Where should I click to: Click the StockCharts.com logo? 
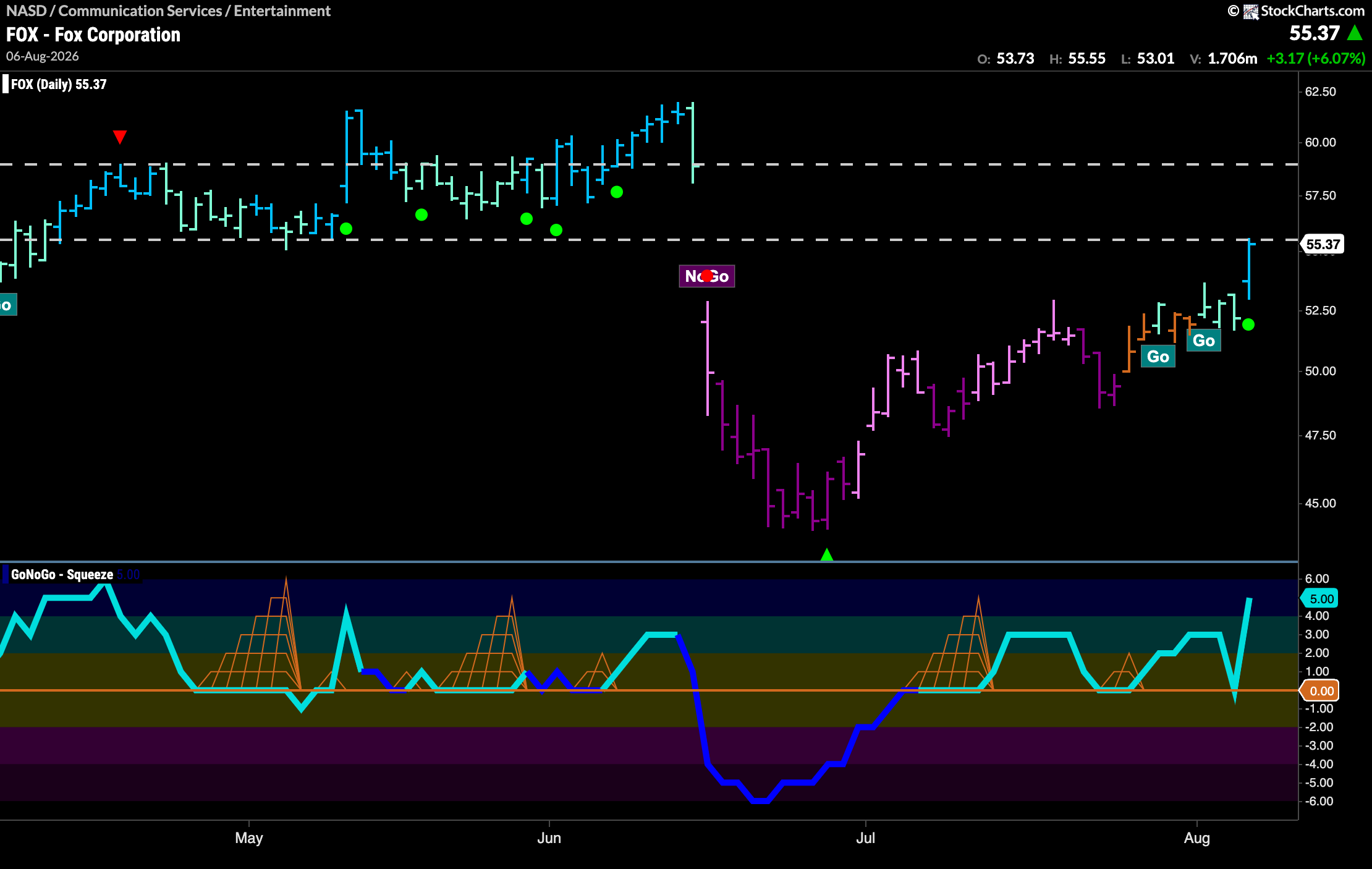[1296, 11]
